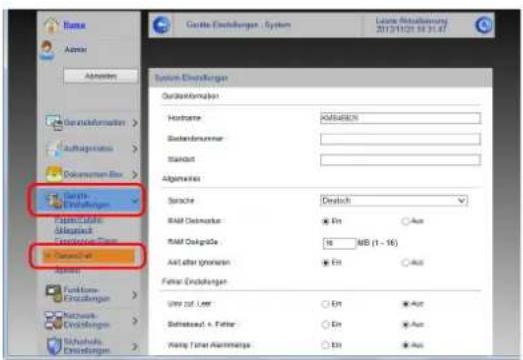Select Aus for RAM-Disk-Modus
The image size is (523, 360).
tap(405, 221)
